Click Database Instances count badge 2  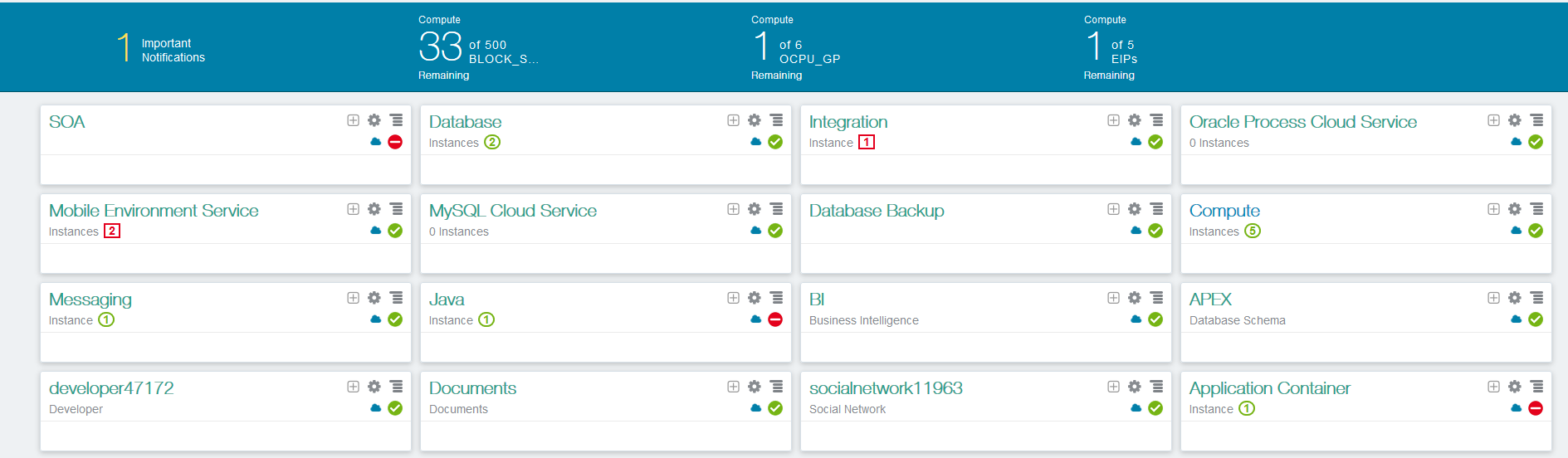coord(492,142)
